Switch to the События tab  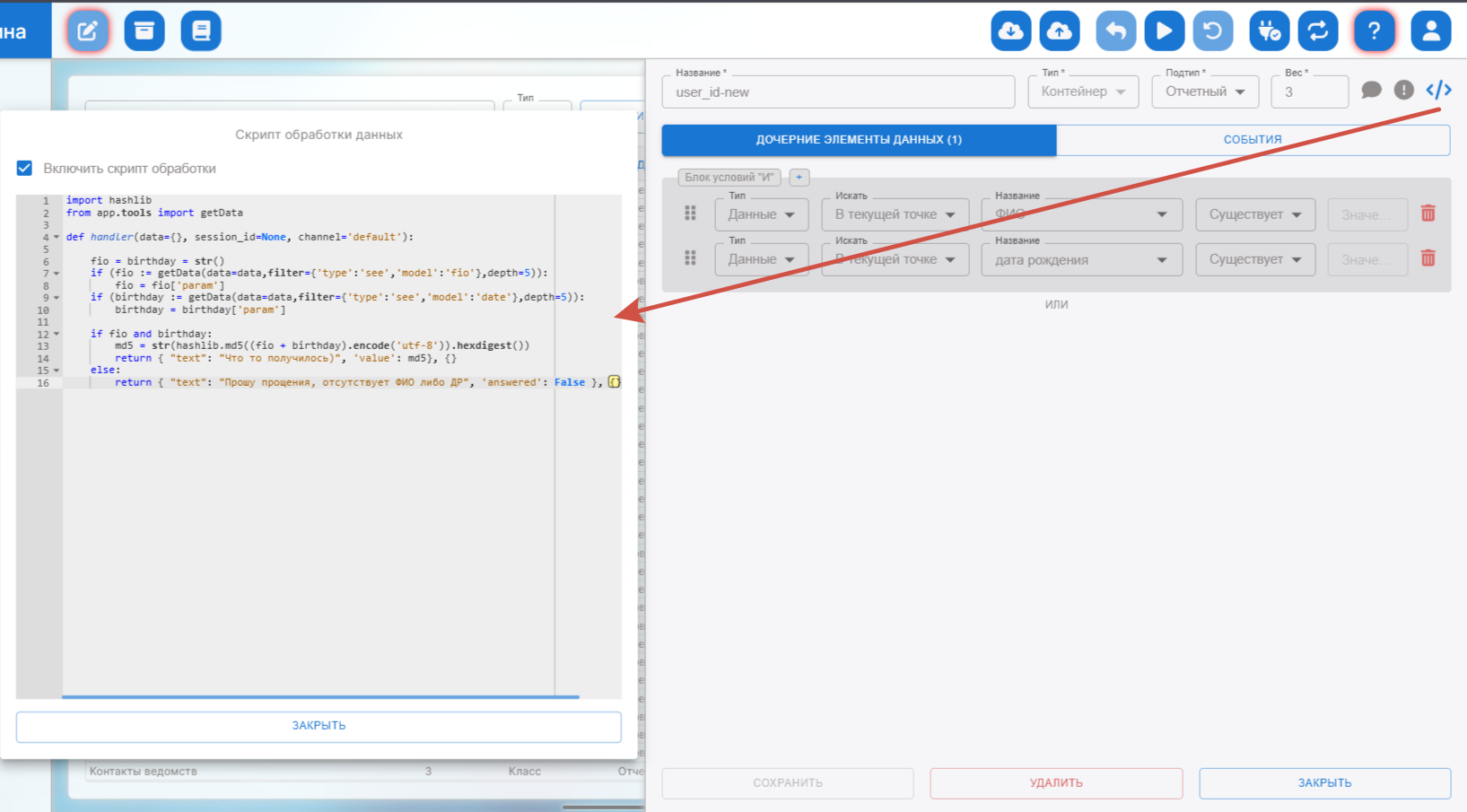[1253, 140]
